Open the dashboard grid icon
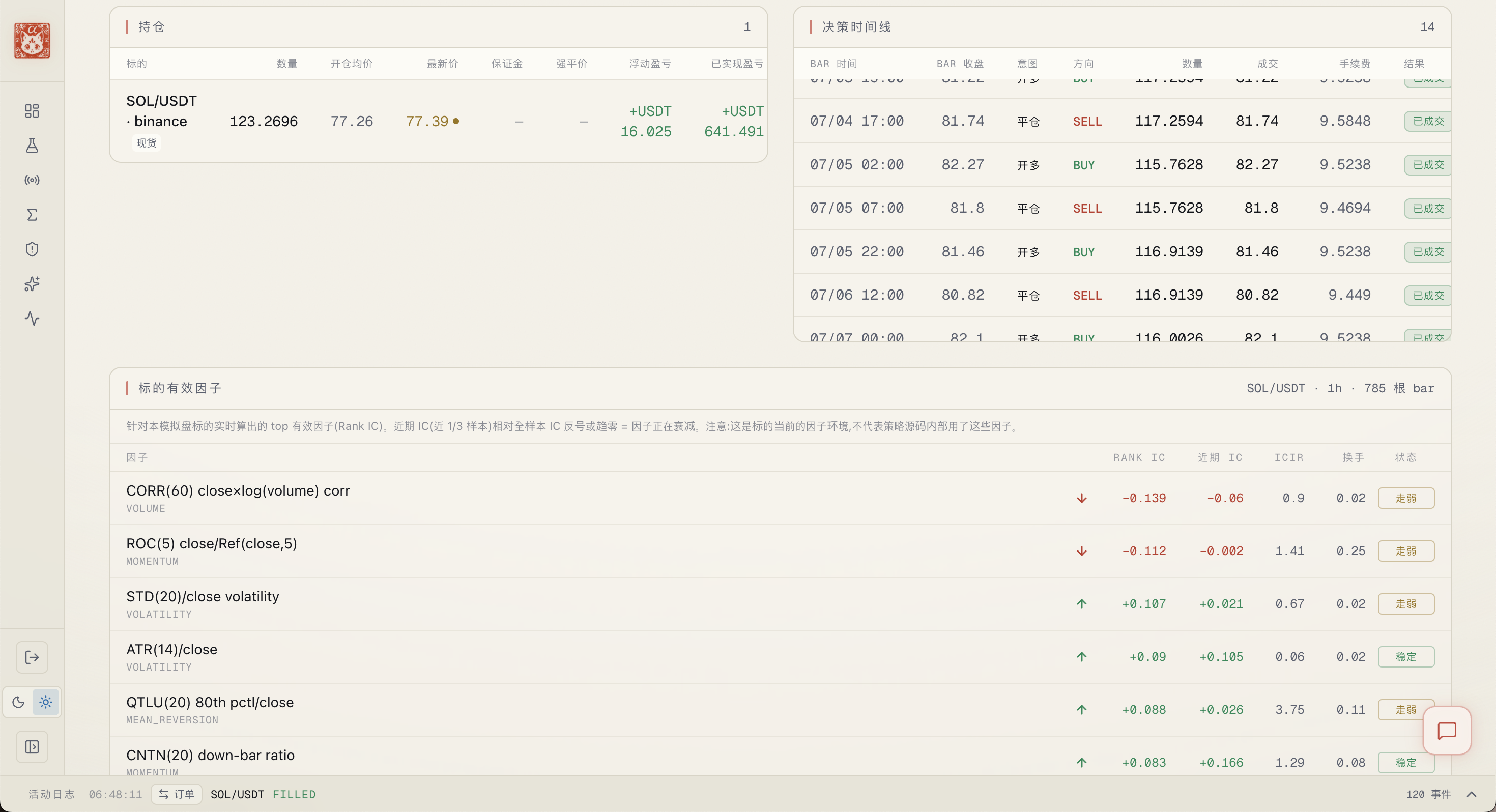The image size is (1496, 812). coord(32,111)
